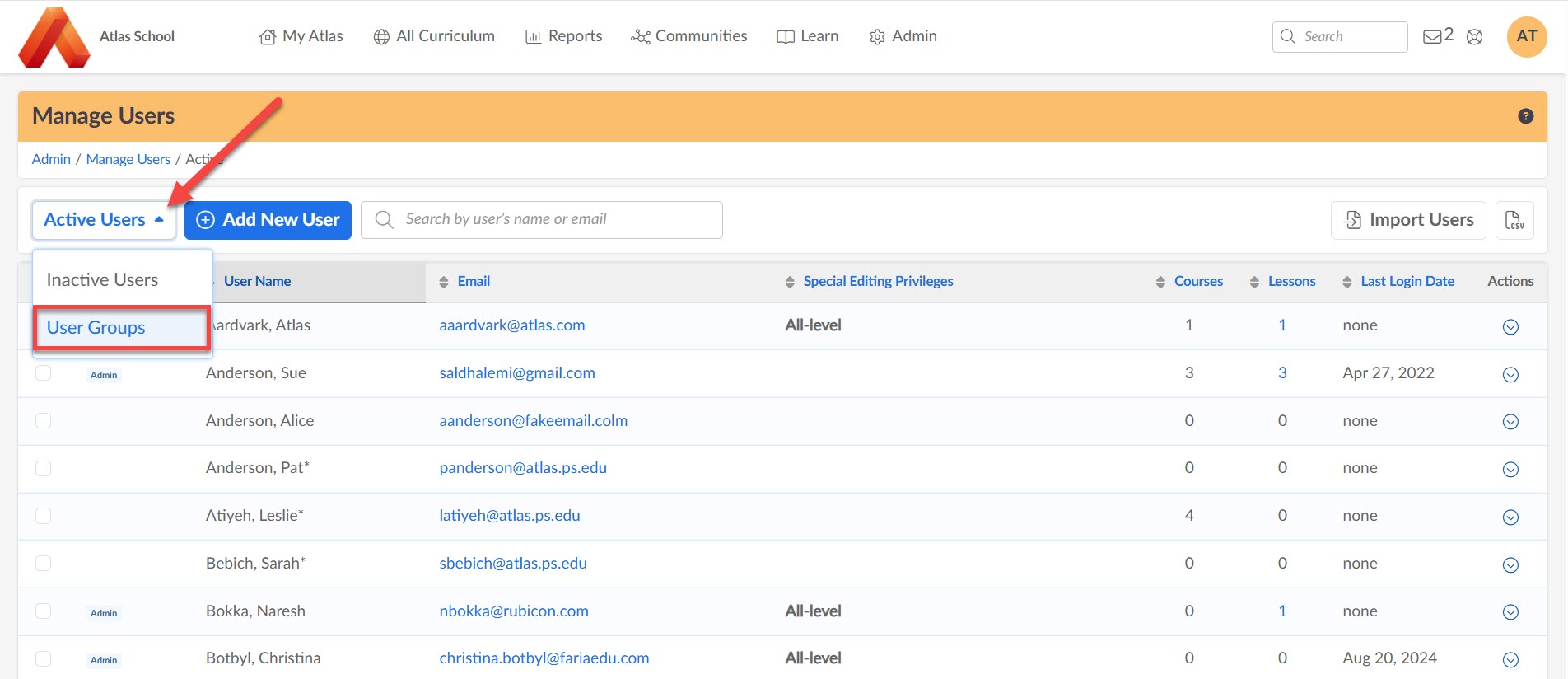This screenshot has height=679, width=1568.
Task: Open Admin navigation item
Action: coord(903,36)
